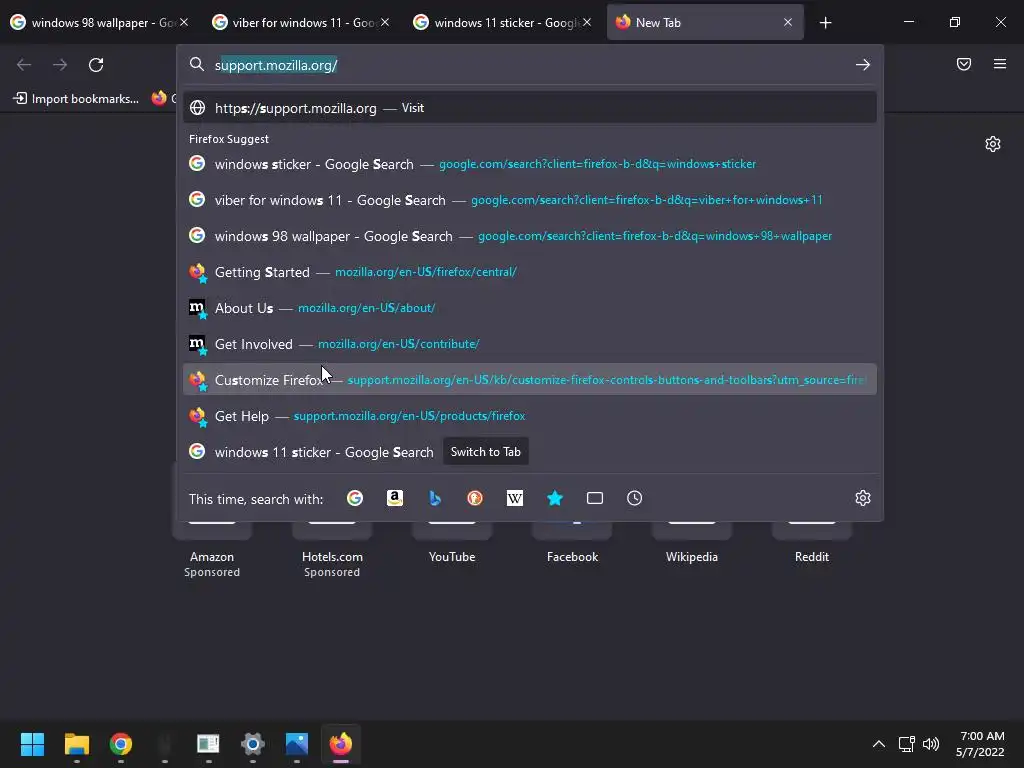
Task: Search this time with DuckDuckGo icon
Action: point(475,498)
